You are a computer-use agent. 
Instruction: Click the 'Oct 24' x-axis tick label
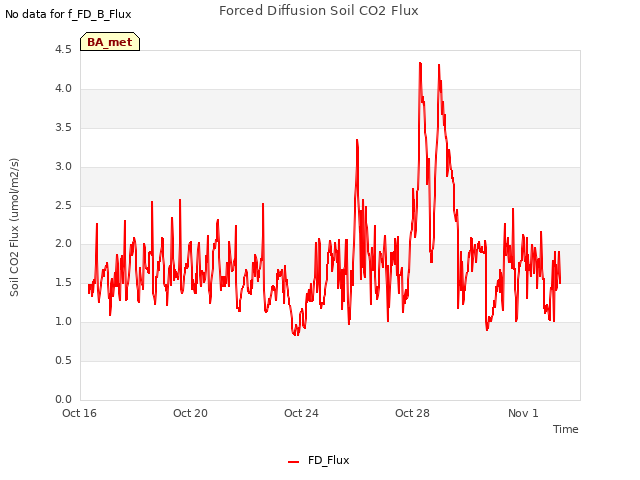pos(301,413)
